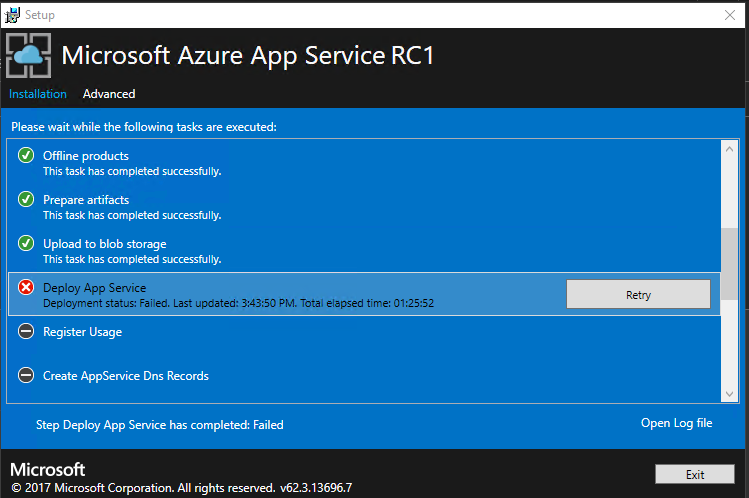
Task: Click the green check icon beside Offline products
Action: pos(26,156)
